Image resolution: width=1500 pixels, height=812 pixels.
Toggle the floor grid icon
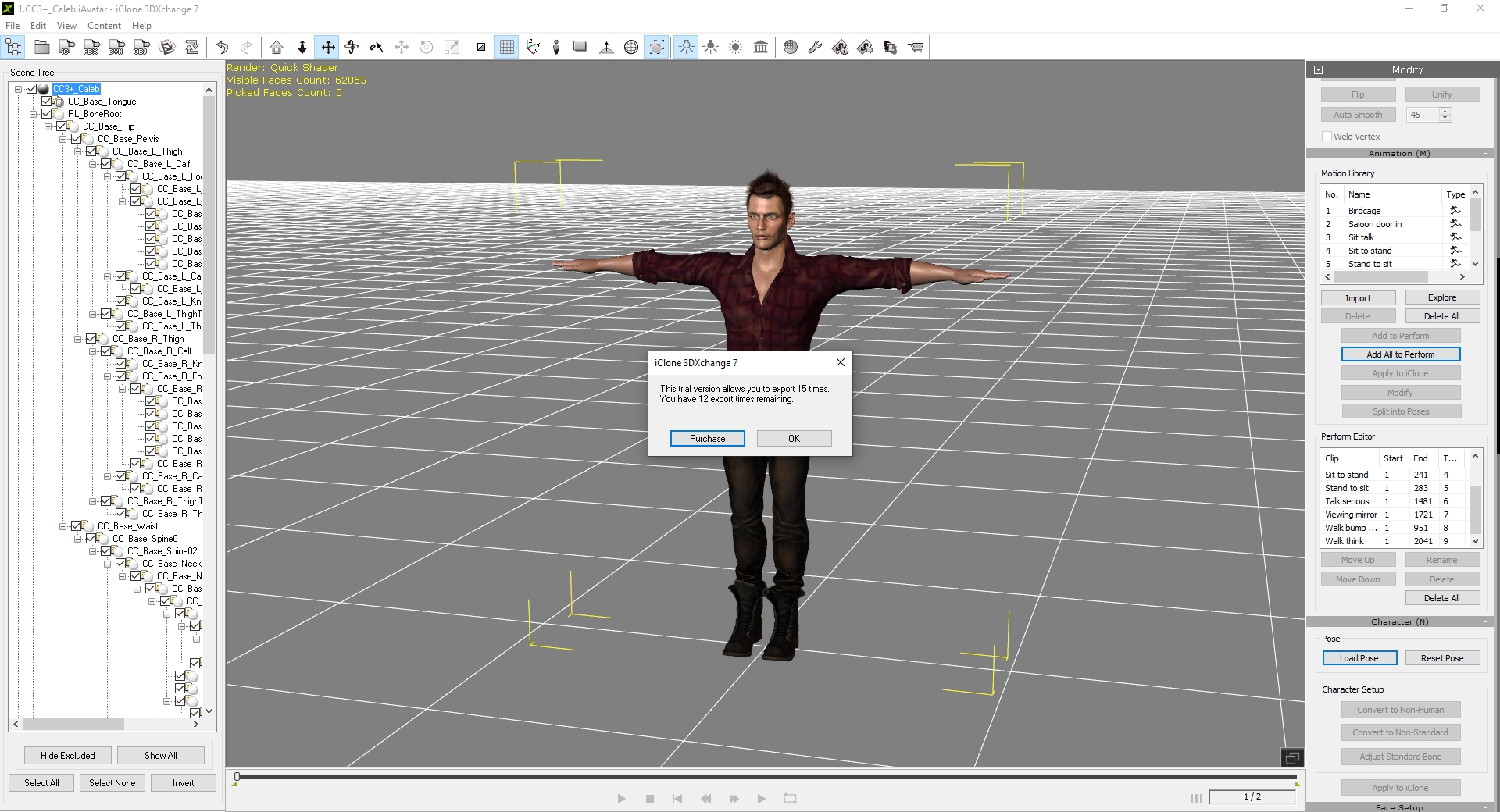507,48
